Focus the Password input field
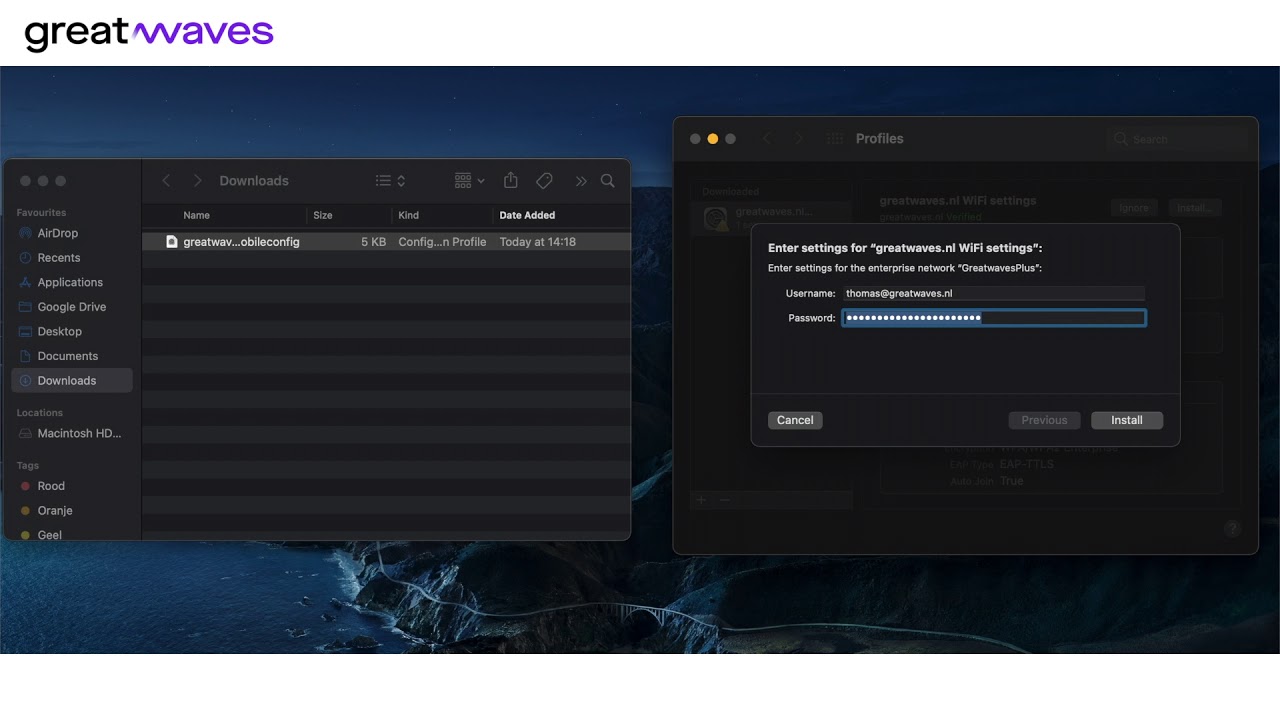Viewport: 1280px width, 720px height. pyautogui.click(x=993, y=318)
